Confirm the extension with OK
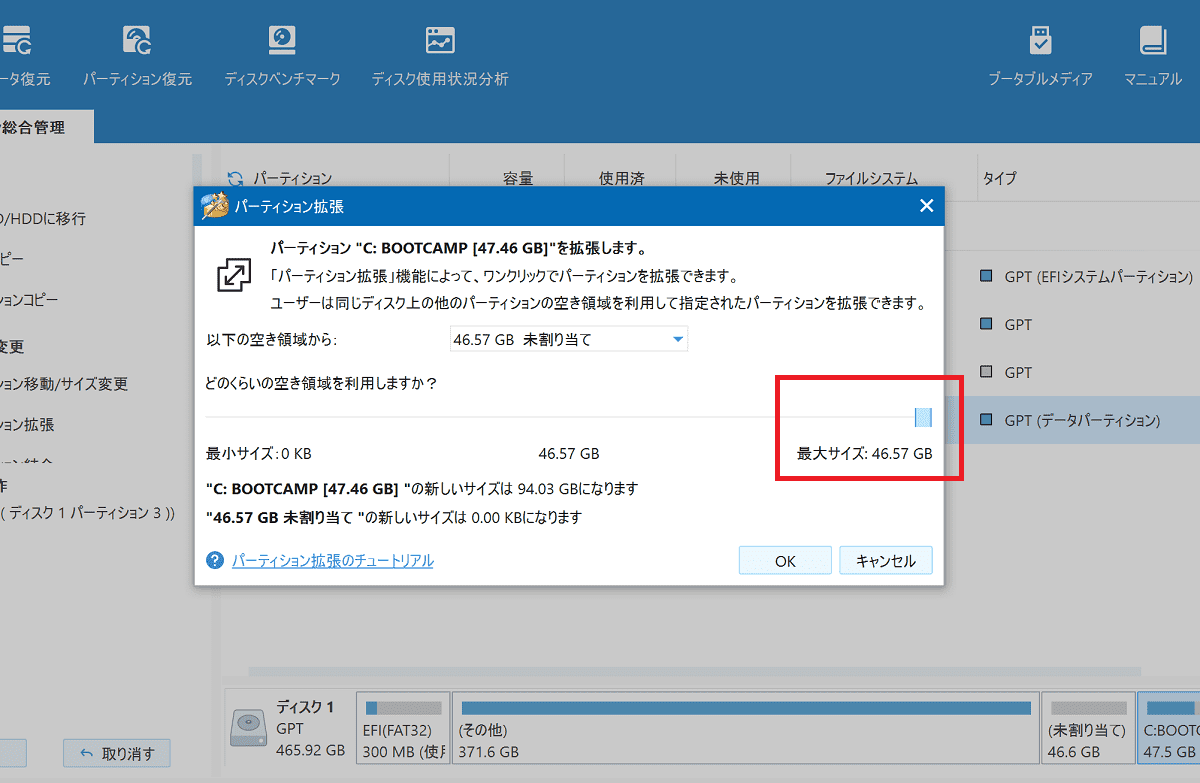 pos(785,561)
